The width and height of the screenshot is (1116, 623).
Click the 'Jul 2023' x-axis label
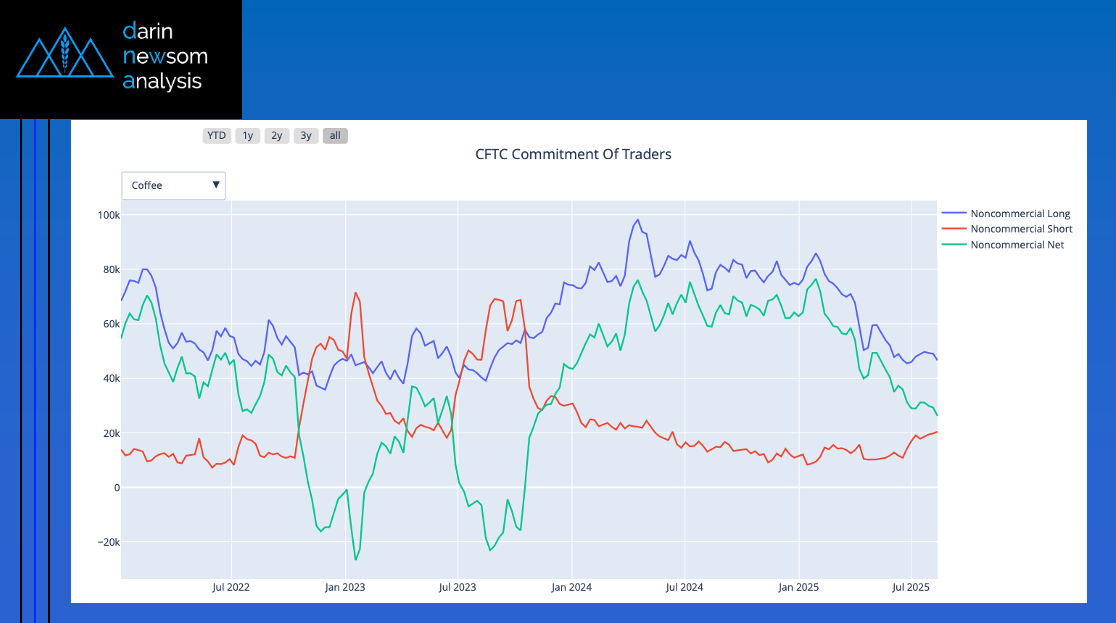(x=458, y=588)
